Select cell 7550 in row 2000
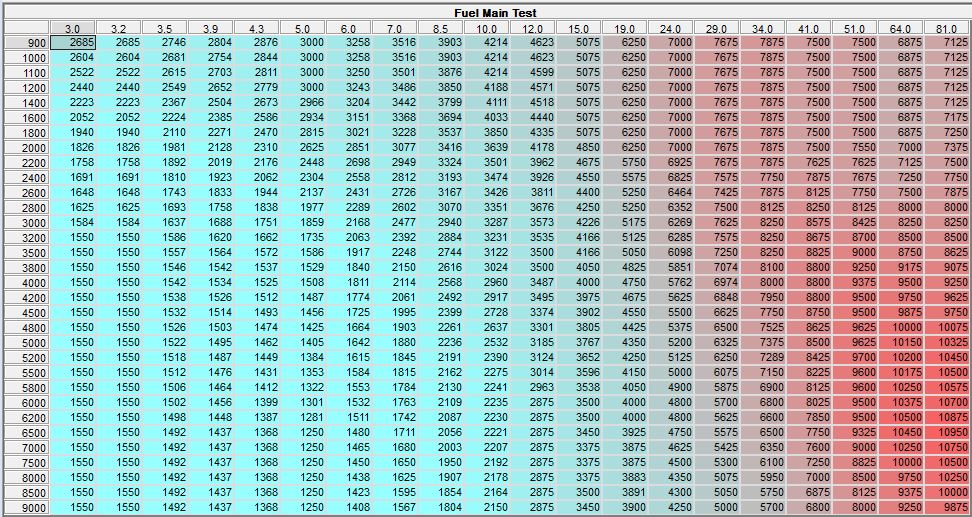The height and width of the screenshot is (517, 972). 855,147
